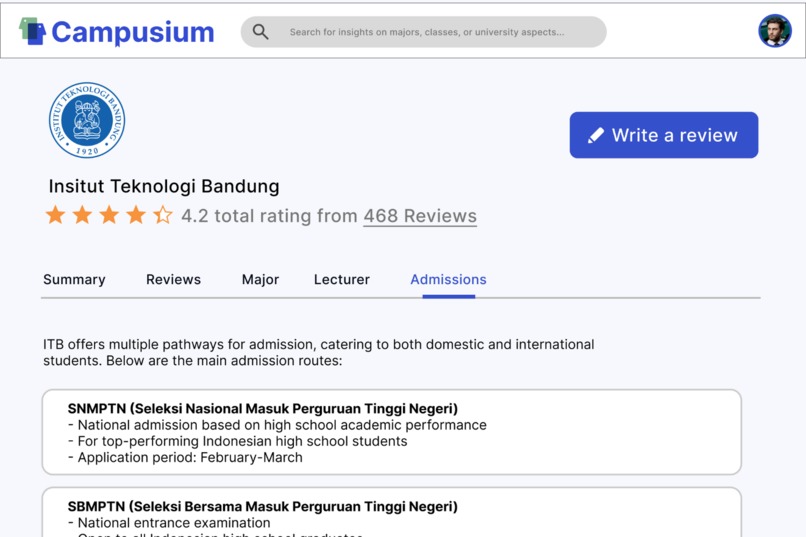Viewport: 806px width, 537px height.
Task: Click the pencil icon in Write a review
Action: coord(596,135)
